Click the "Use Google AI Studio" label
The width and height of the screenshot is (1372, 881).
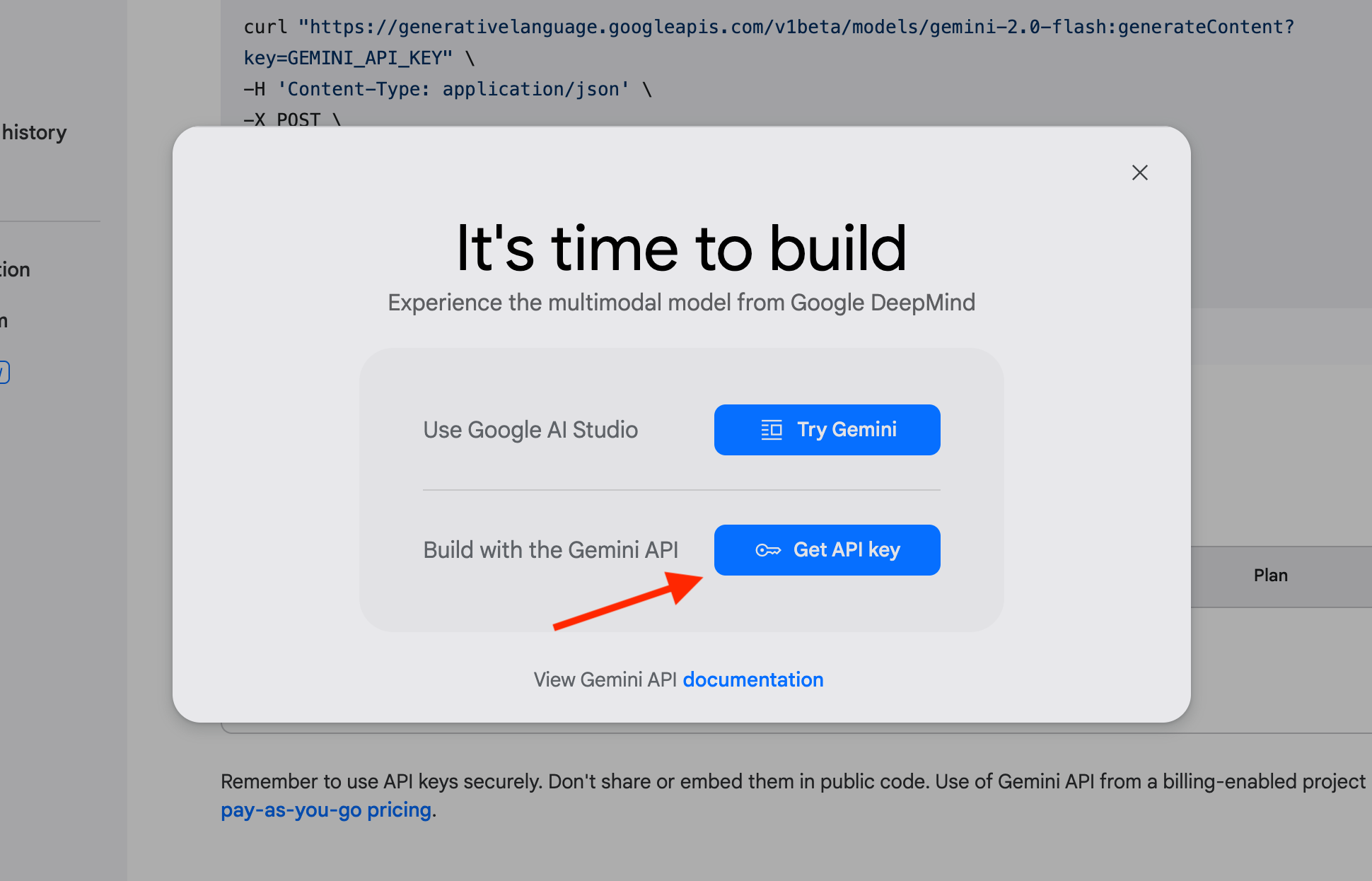click(530, 430)
